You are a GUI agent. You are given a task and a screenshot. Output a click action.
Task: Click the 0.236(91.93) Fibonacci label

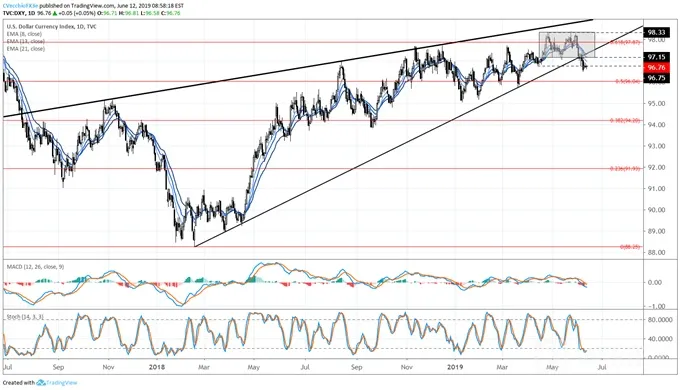(x=625, y=168)
